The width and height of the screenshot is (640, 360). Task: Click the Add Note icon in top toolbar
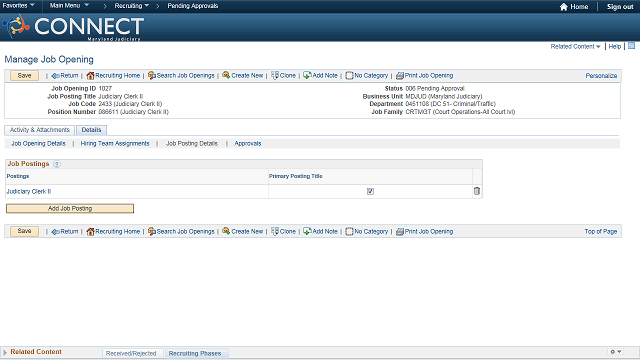point(307,76)
